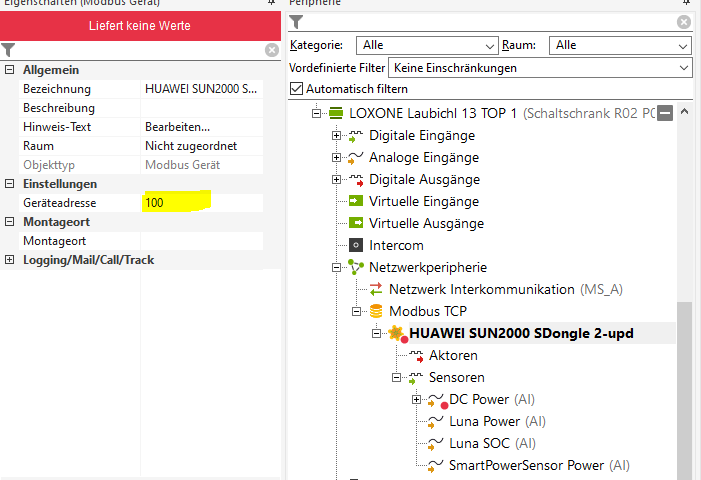
Task: Expand the DC Power node
Action: click(x=416, y=400)
